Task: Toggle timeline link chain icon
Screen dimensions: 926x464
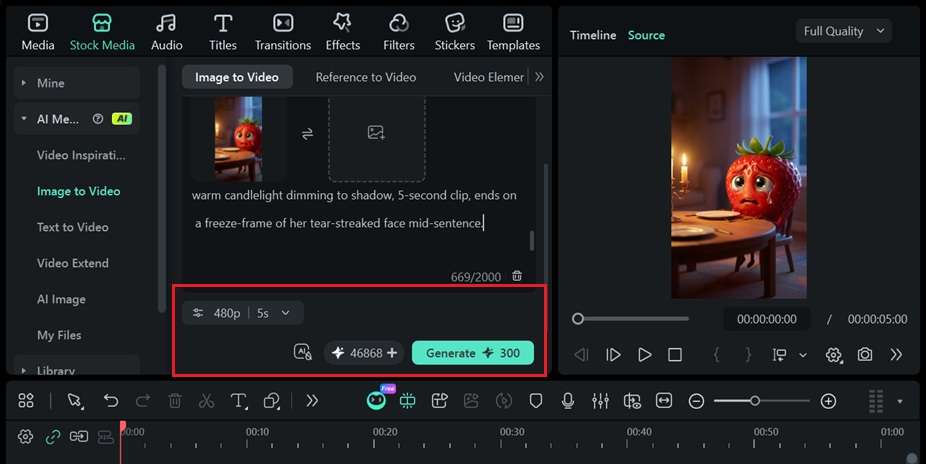Action: click(x=53, y=436)
